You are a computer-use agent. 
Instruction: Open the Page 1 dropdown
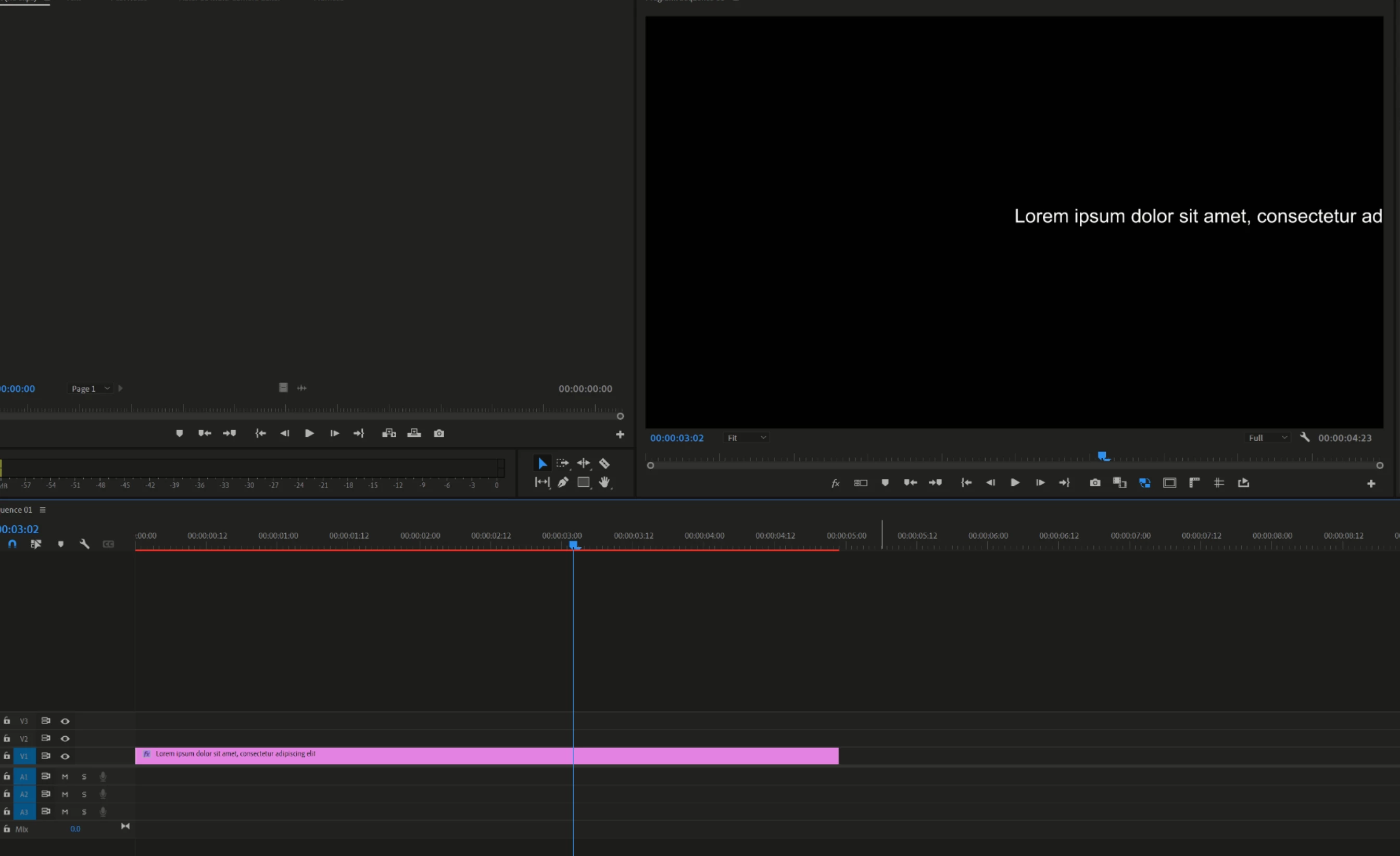90,388
